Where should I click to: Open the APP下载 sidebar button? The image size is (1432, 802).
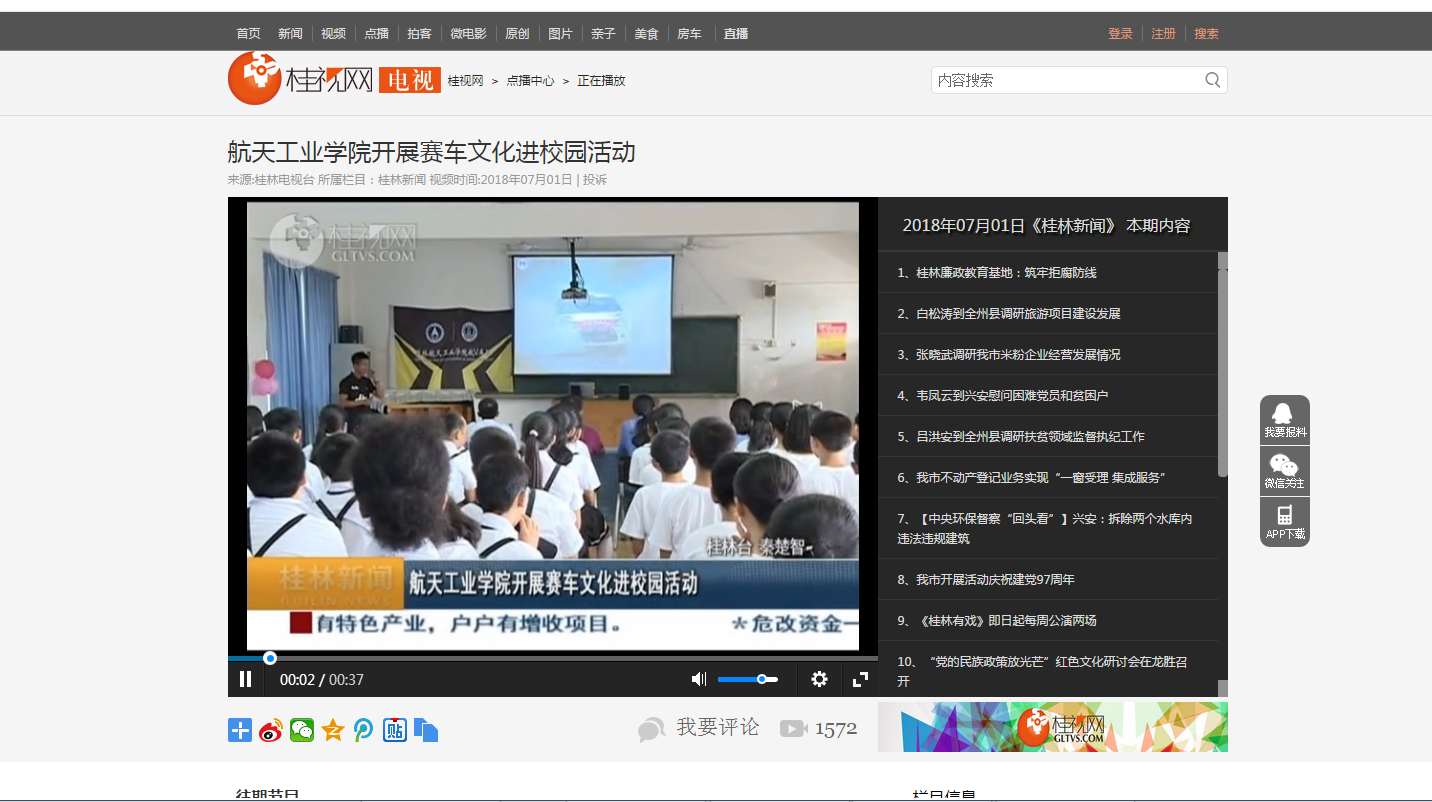click(1284, 522)
